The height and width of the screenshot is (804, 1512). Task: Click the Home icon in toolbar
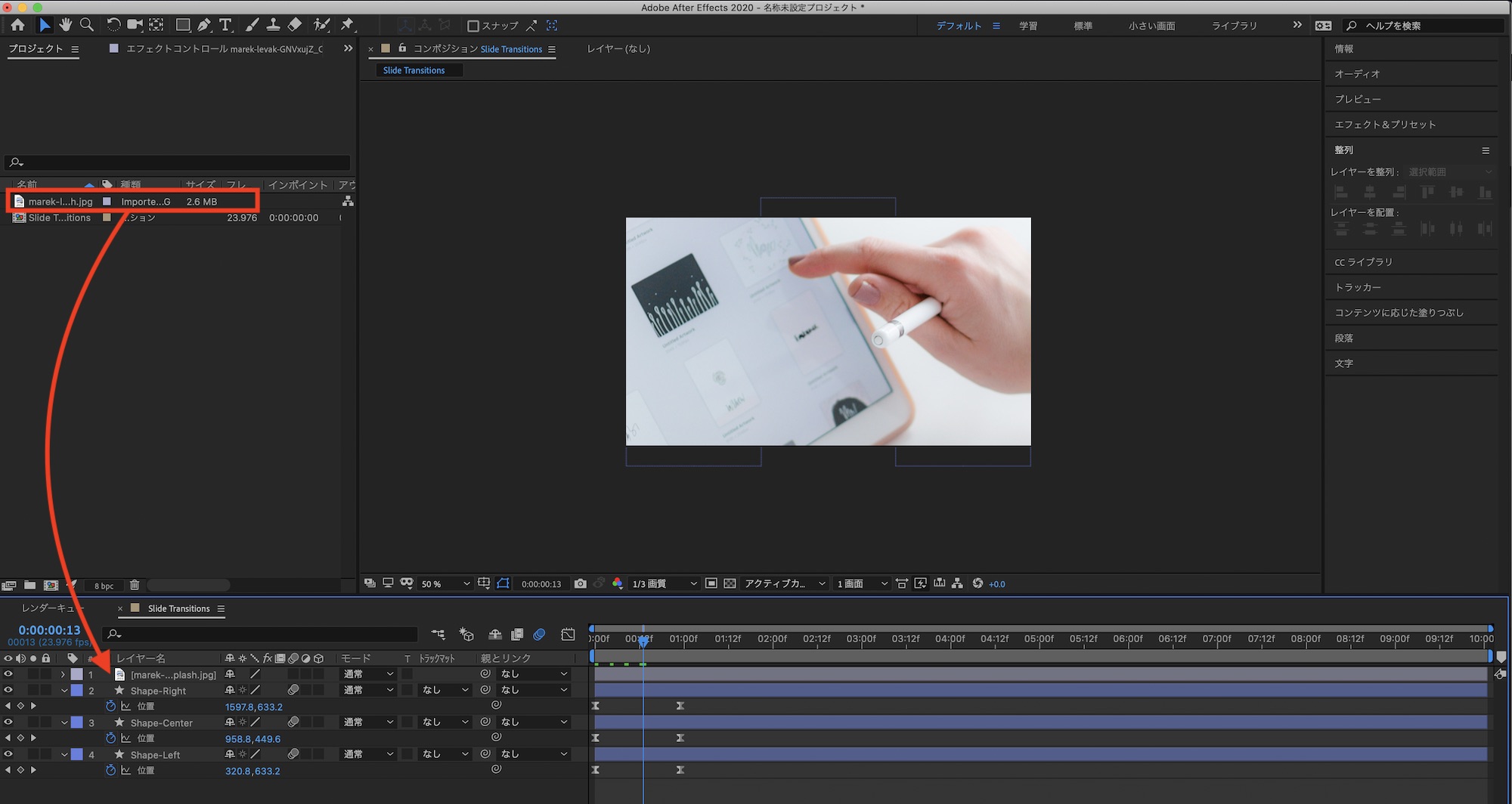[x=17, y=25]
